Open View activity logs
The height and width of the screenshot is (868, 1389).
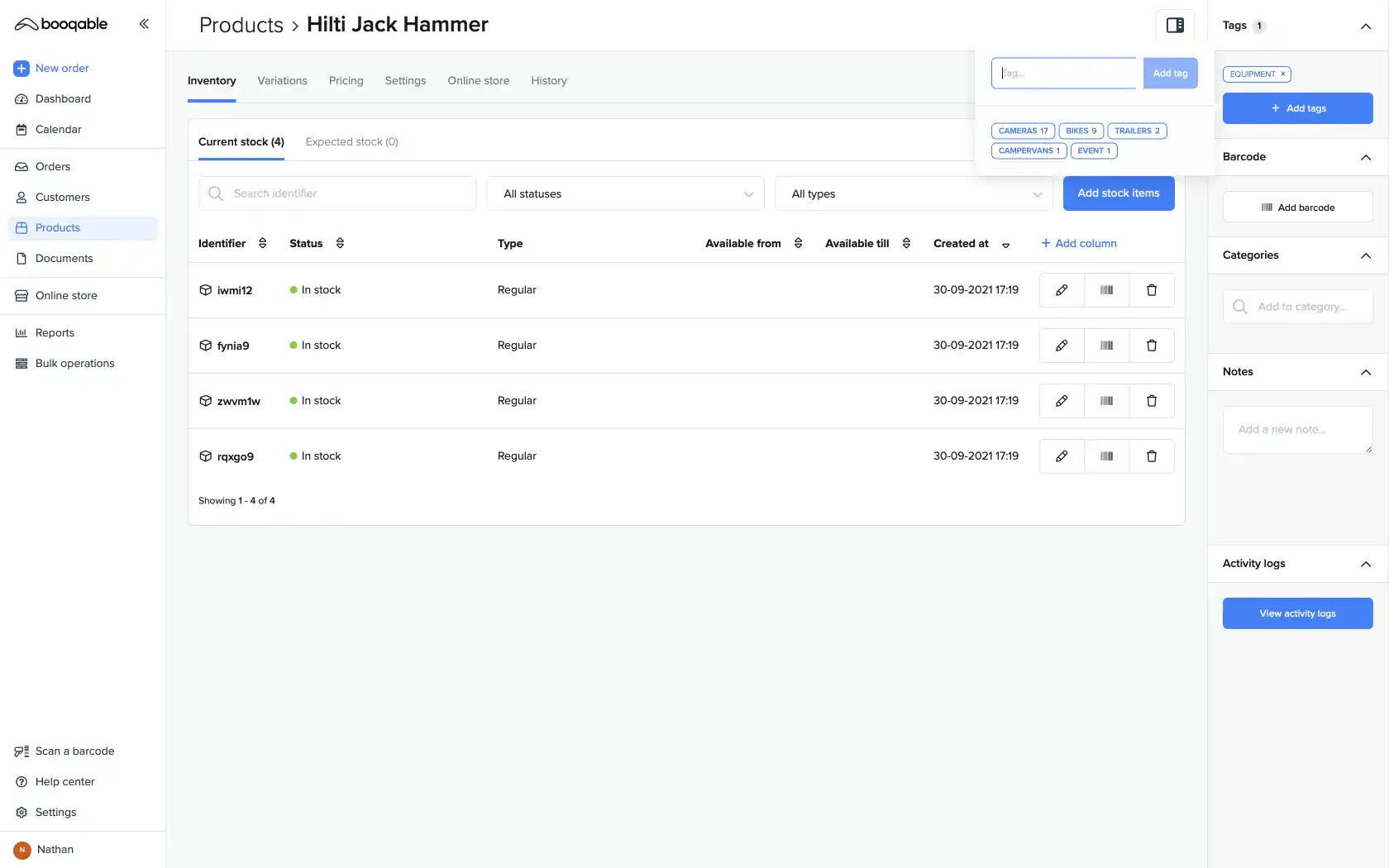click(1298, 613)
